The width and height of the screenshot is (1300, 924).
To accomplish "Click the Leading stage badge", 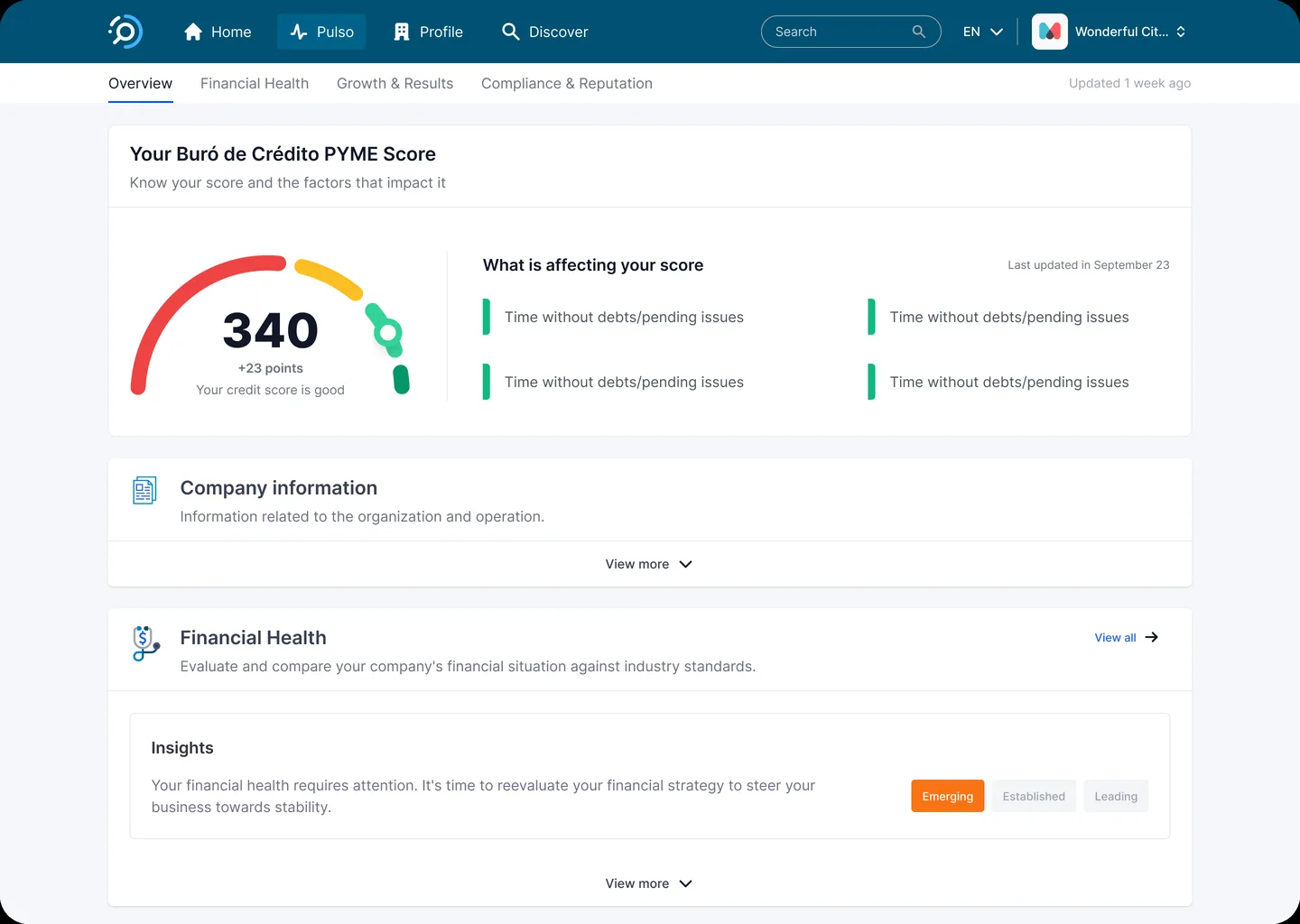I will click(x=1116, y=796).
